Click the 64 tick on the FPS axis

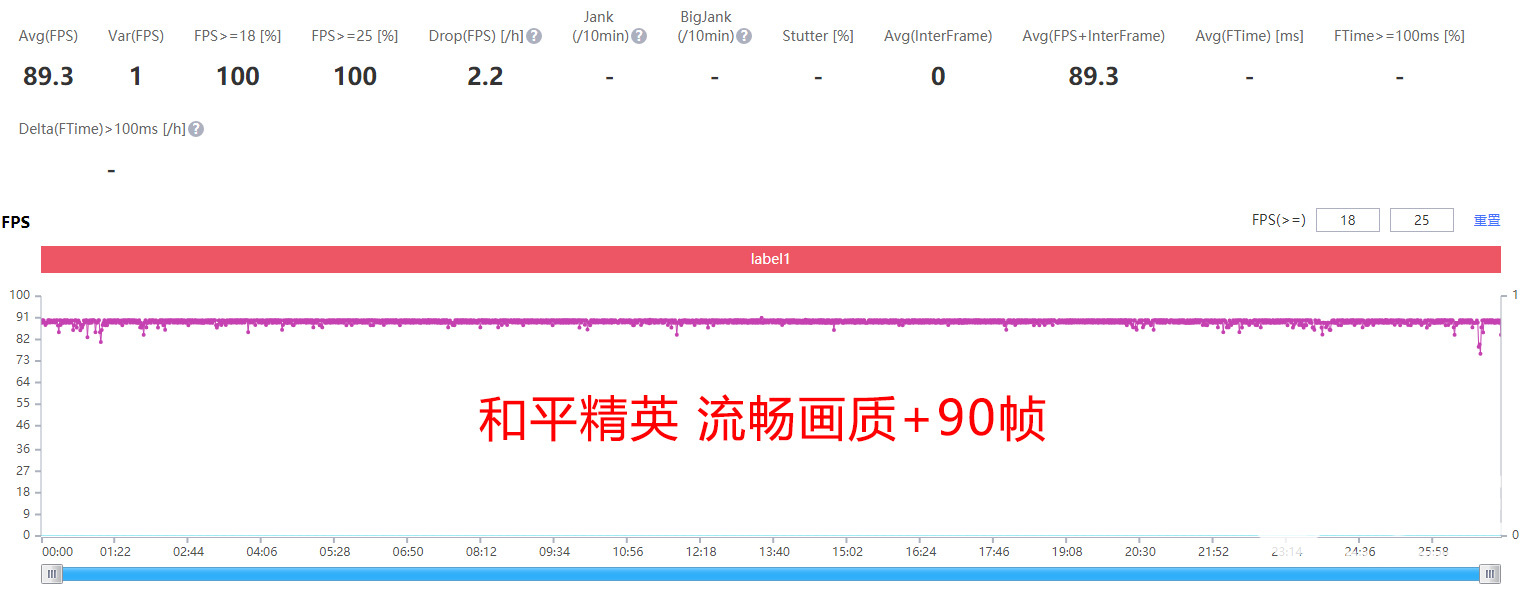(22, 382)
